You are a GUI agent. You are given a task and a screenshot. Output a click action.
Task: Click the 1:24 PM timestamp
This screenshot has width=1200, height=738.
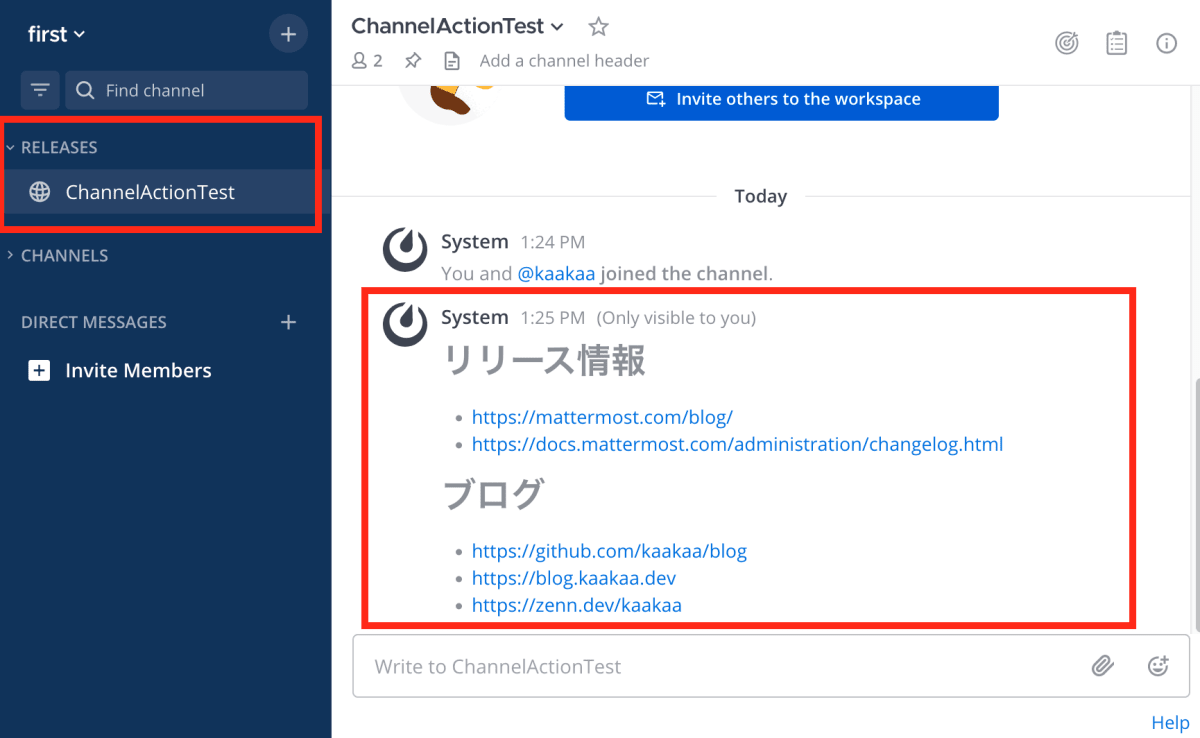553,242
